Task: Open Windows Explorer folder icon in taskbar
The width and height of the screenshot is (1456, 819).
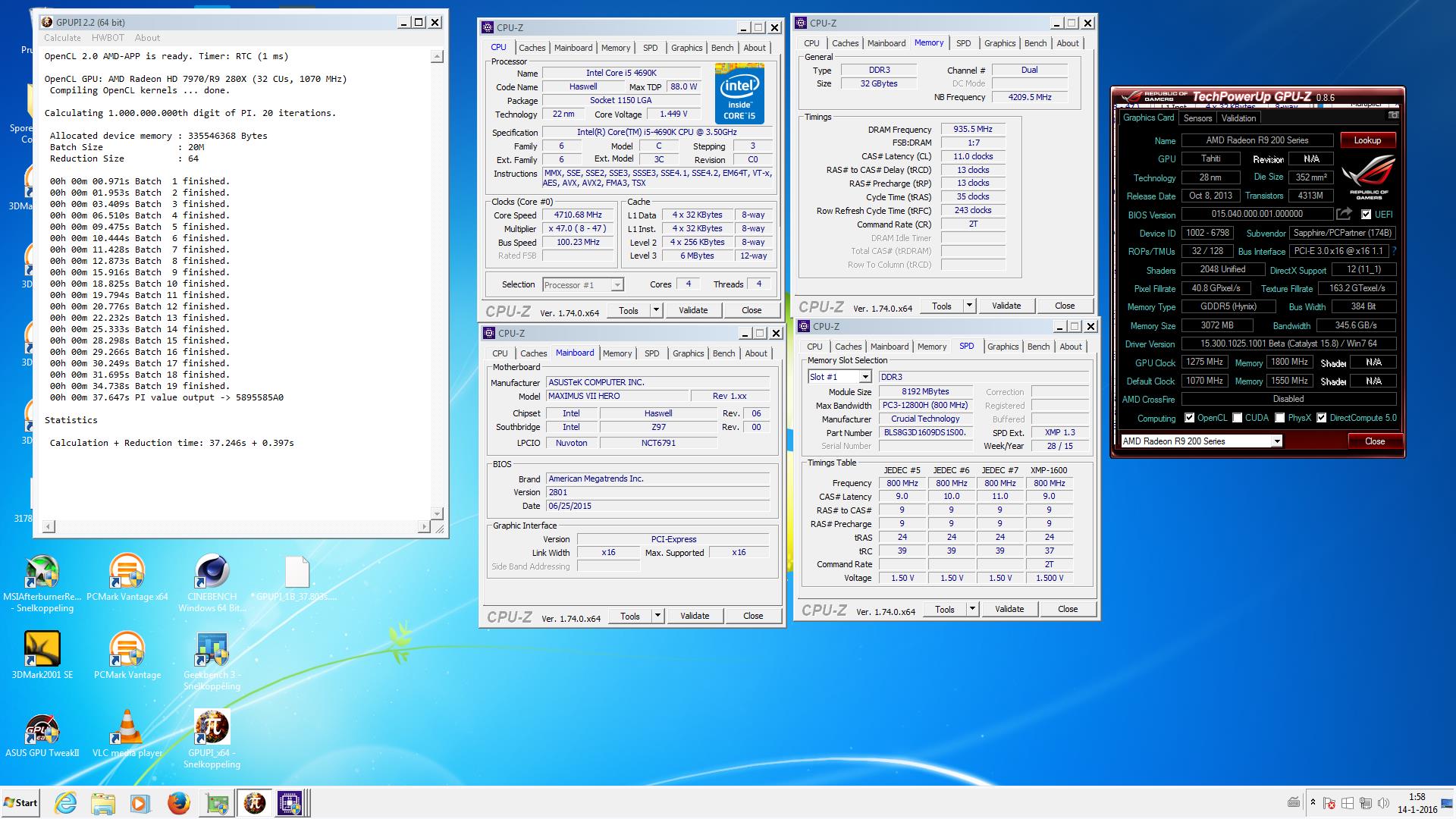Action: coord(103,803)
